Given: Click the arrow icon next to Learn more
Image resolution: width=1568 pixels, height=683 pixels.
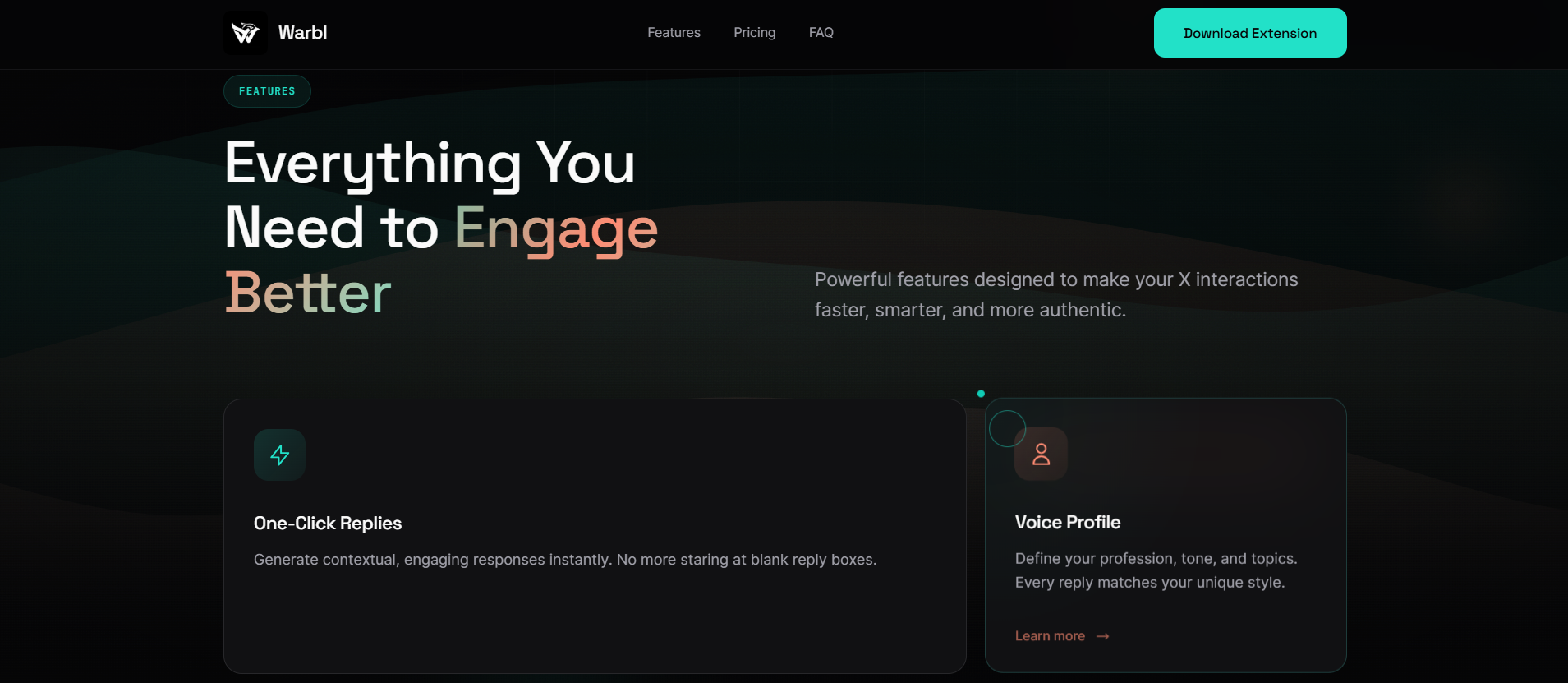Looking at the screenshot, I should (1103, 636).
